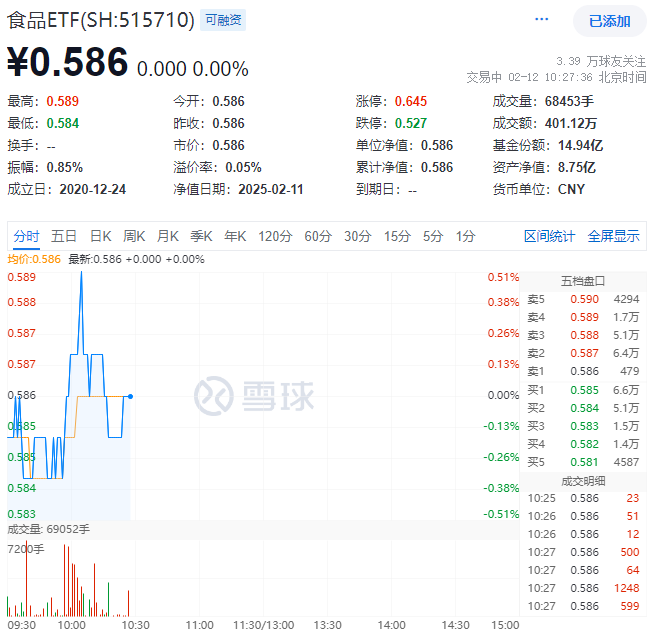This screenshot has height=637, width=647.
Task: Click the 10:26 trade volume 51
Action: 633,516
